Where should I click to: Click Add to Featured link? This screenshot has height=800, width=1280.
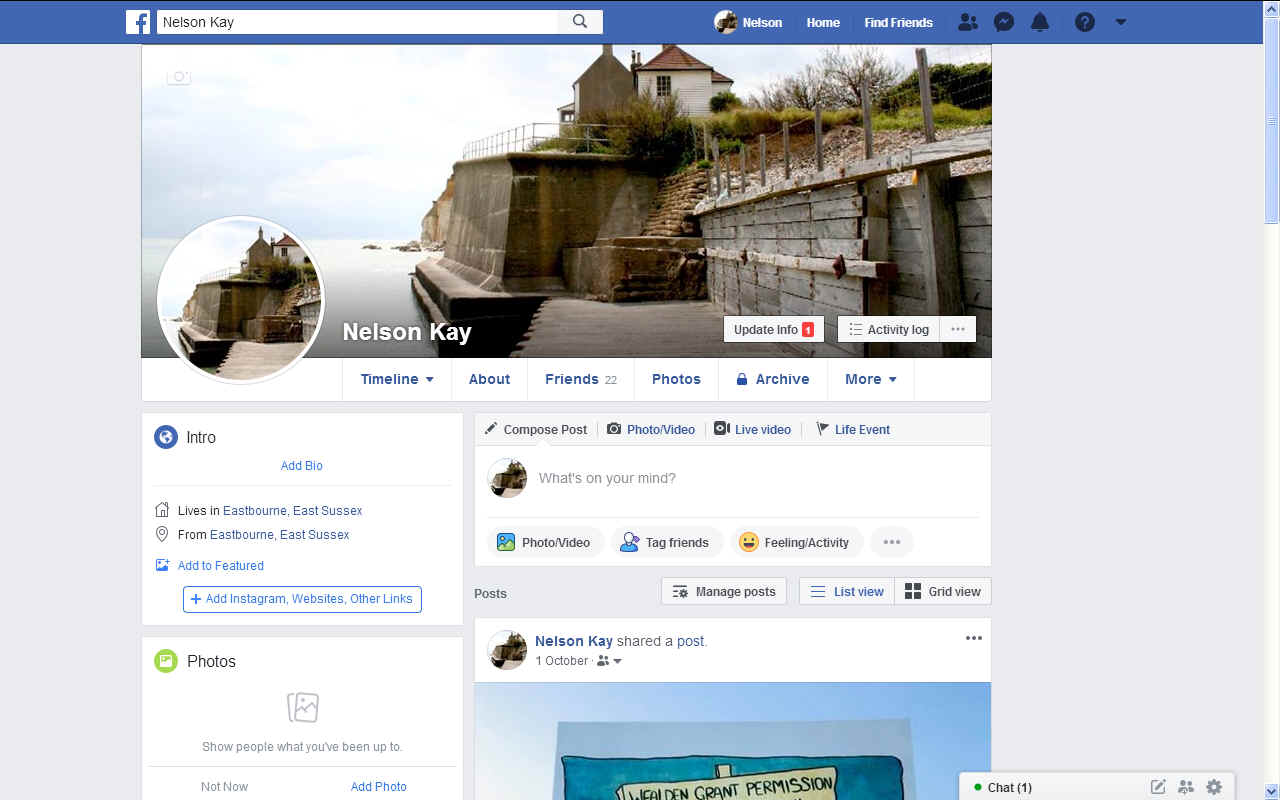point(221,566)
